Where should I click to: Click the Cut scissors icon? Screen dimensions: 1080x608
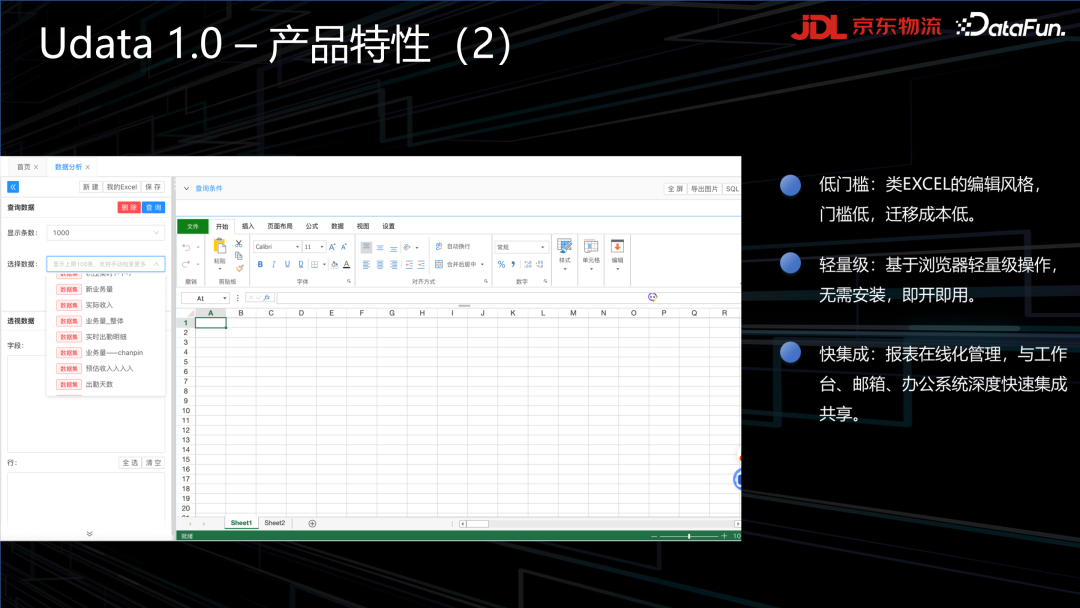coord(238,244)
